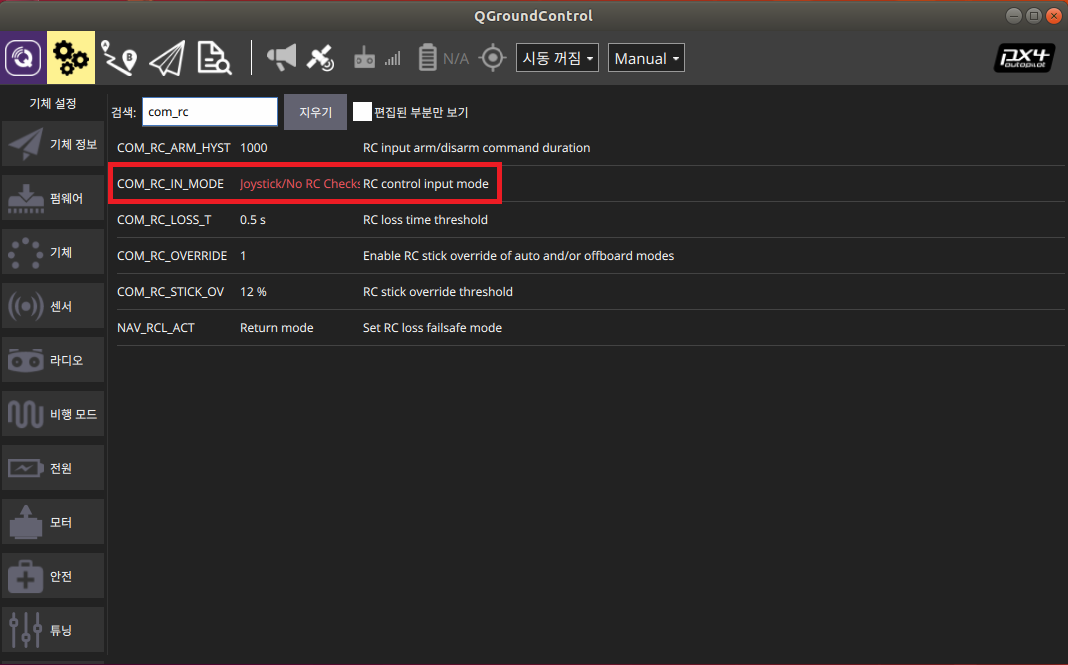Edit the Joystick/No RC Checks value
The width and height of the screenshot is (1068, 665).
click(300, 184)
